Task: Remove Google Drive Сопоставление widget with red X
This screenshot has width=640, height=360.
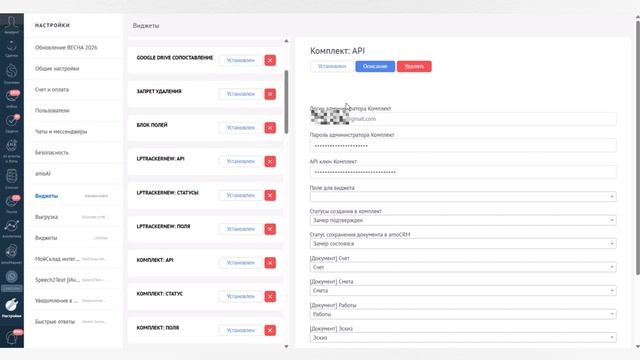Action: (x=270, y=60)
